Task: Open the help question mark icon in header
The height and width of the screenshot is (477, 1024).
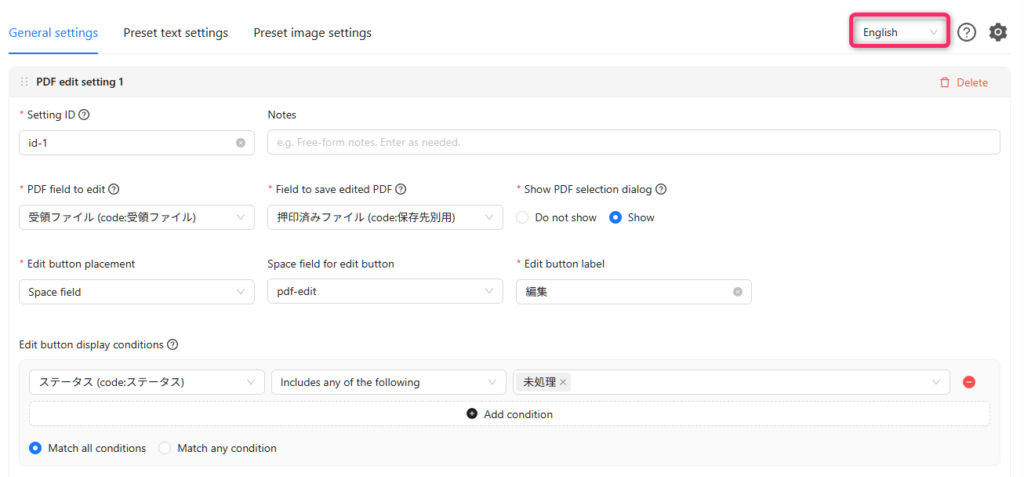Action: [967, 32]
